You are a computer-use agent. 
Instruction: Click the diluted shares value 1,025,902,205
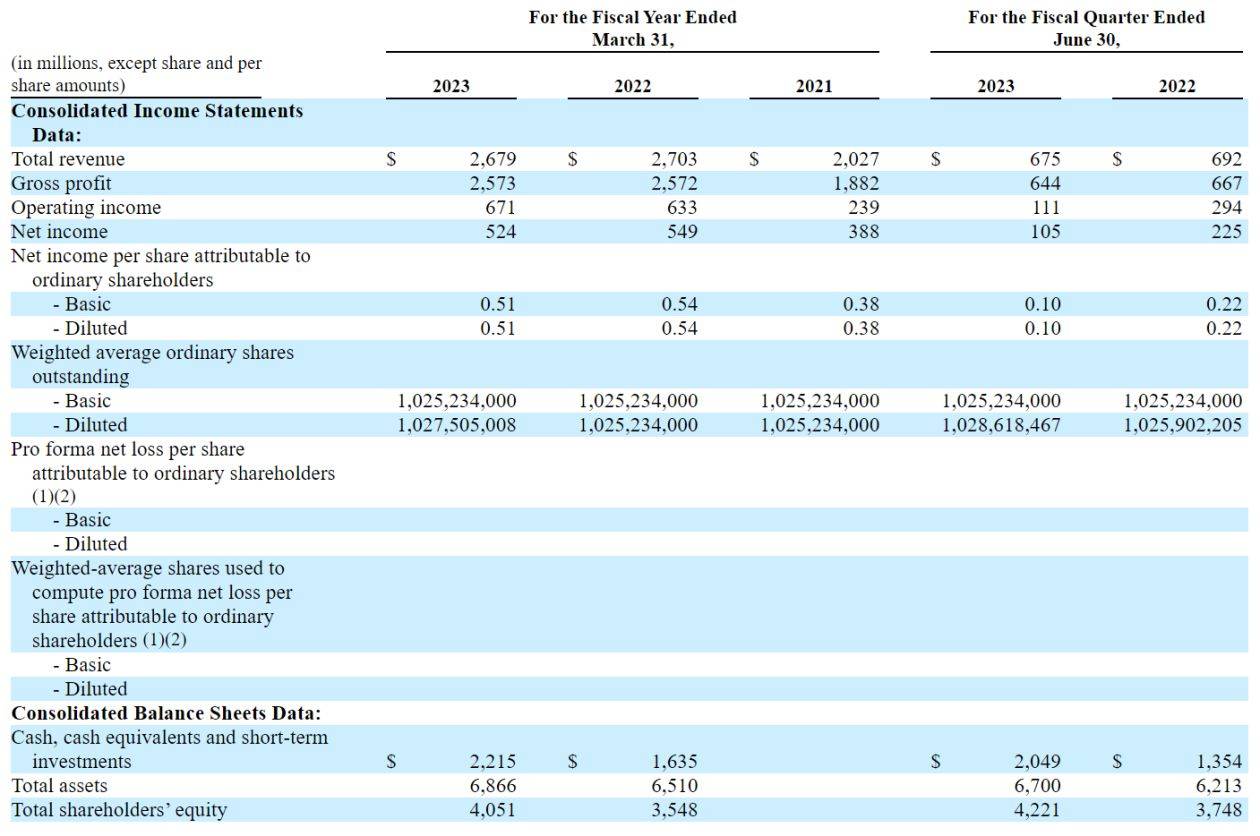click(1182, 424)
